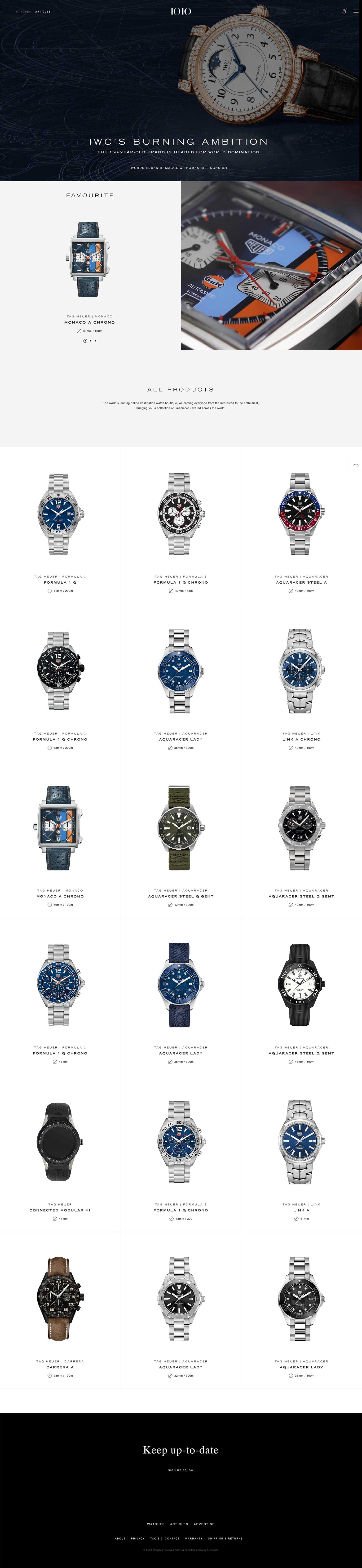Open the hamburger menu icon
The width and height of the screenshot is (362, 1568).
[355, 11]
